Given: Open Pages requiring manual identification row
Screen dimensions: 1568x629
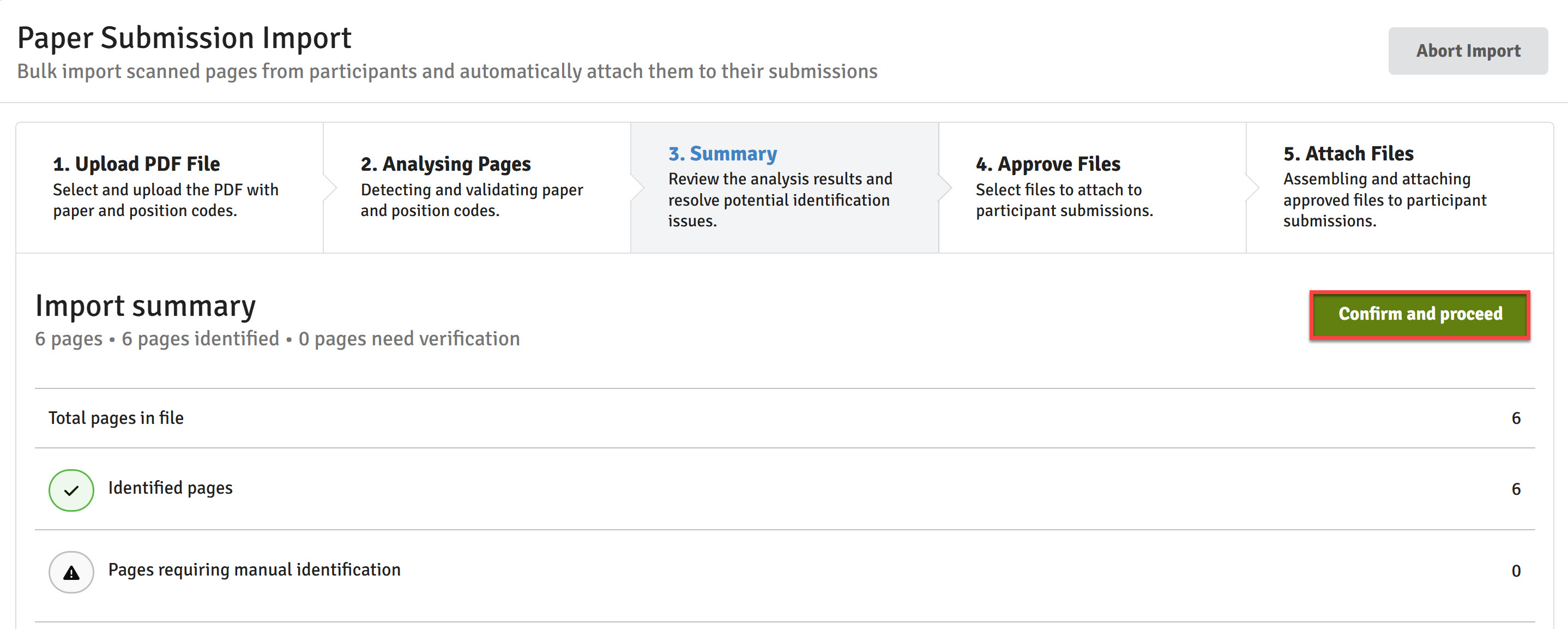Looking at the screenshot, I should coord(785,572).
